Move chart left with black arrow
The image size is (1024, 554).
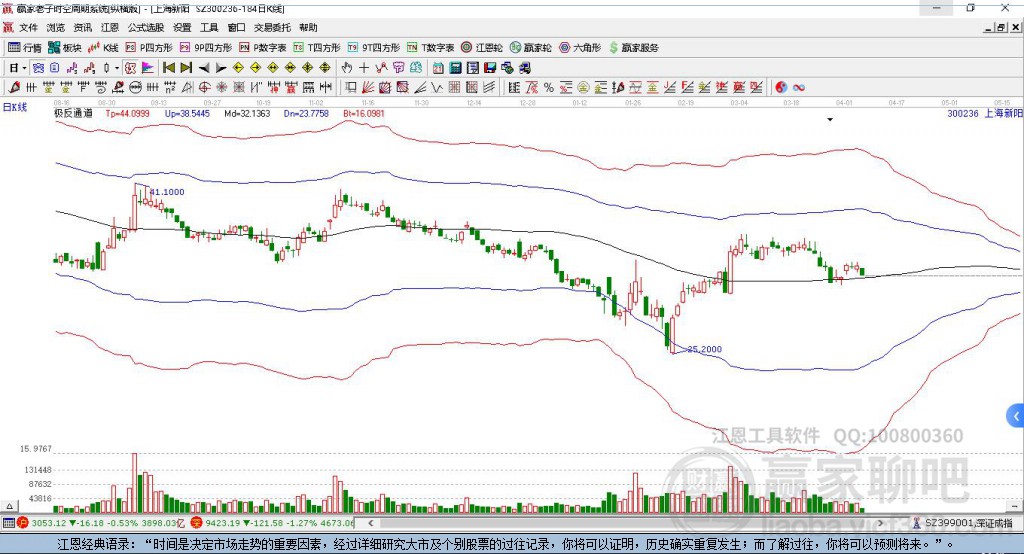[204, 68]
